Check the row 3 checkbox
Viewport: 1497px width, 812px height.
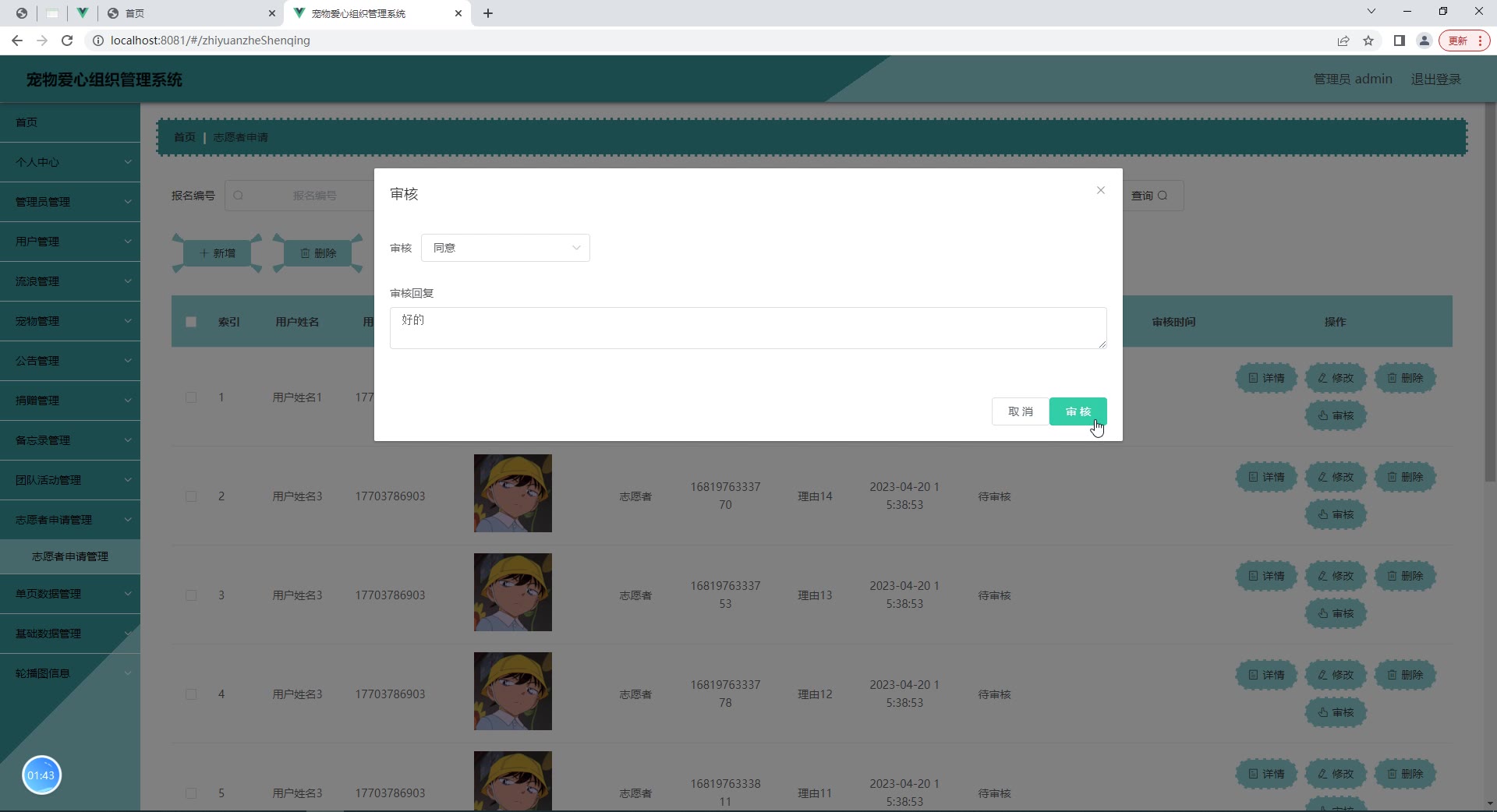point(191,595)
